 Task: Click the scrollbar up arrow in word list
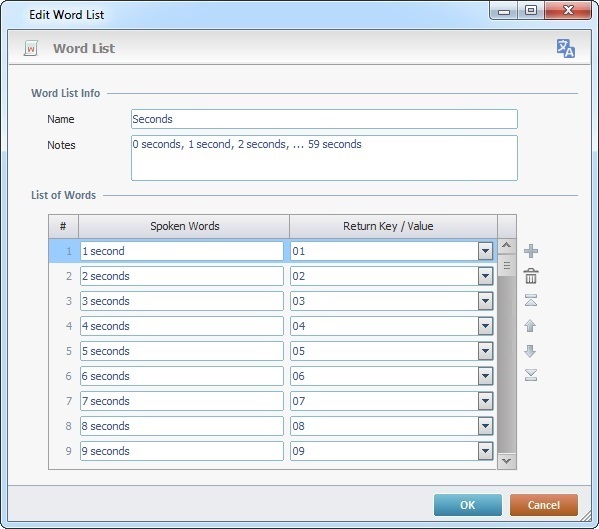pyautogui.click(x=507, y=246)
